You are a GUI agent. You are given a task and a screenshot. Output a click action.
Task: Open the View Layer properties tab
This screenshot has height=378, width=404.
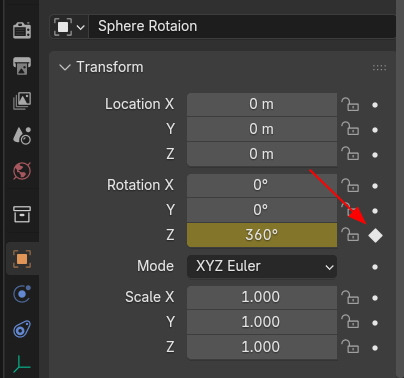tap(22, 101)
